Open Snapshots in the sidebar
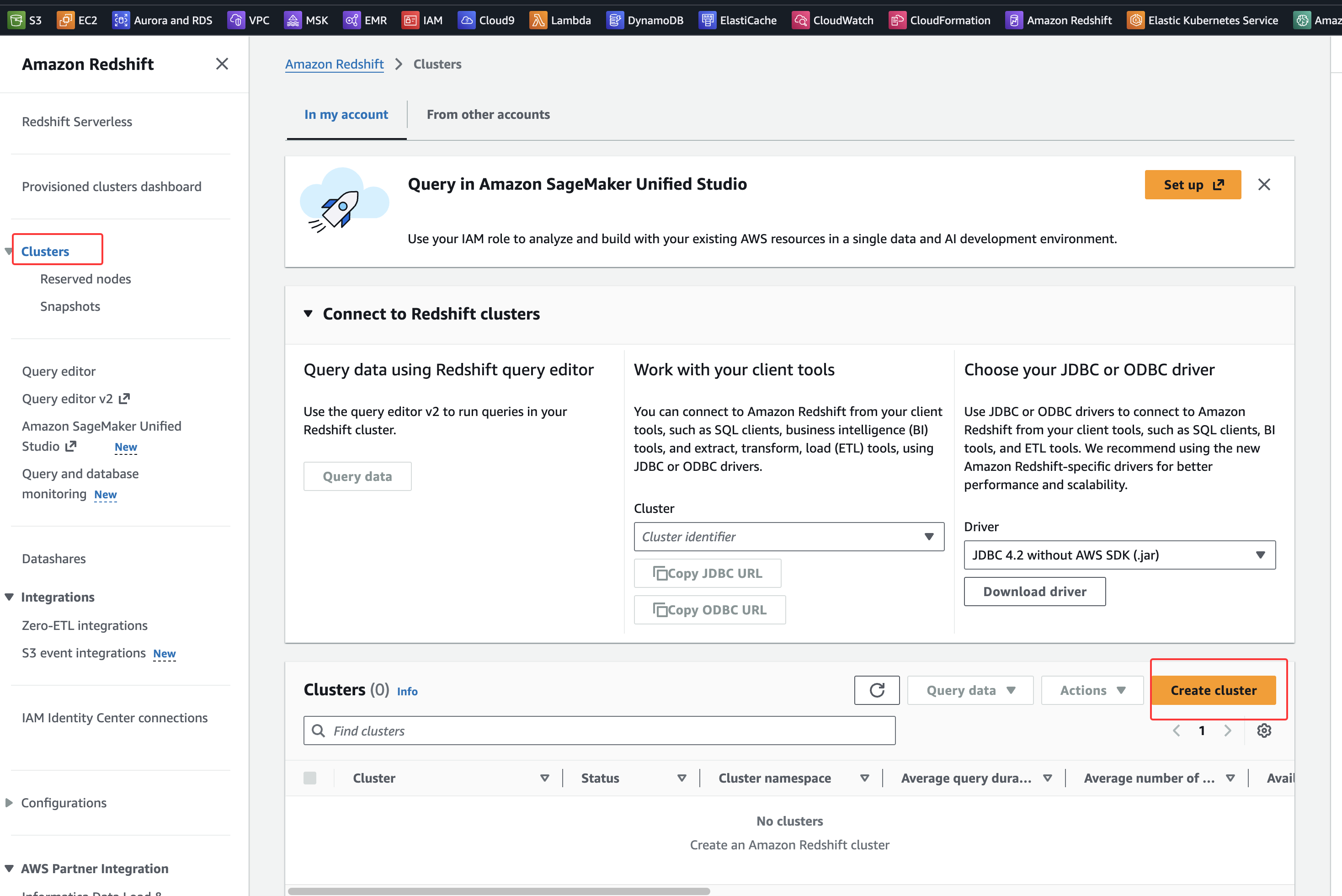The width and height of the screenshot is (1342, 896). (x=69, y=306)
